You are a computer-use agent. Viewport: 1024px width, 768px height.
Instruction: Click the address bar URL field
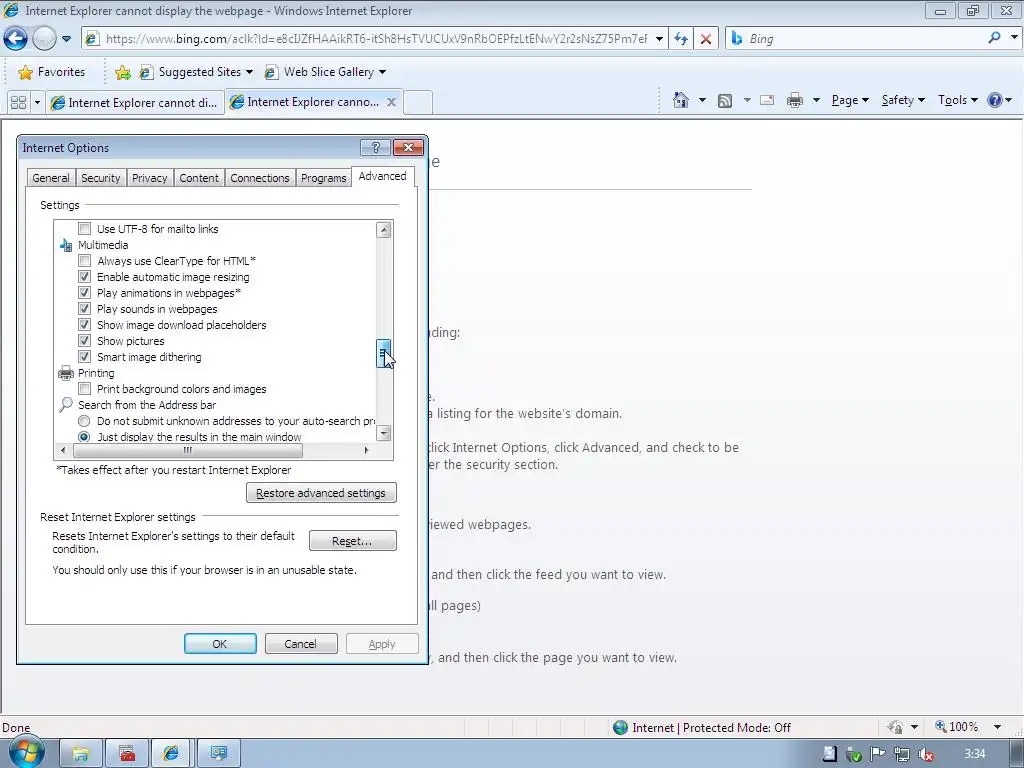pyautogui.click(x=376, y=39)
